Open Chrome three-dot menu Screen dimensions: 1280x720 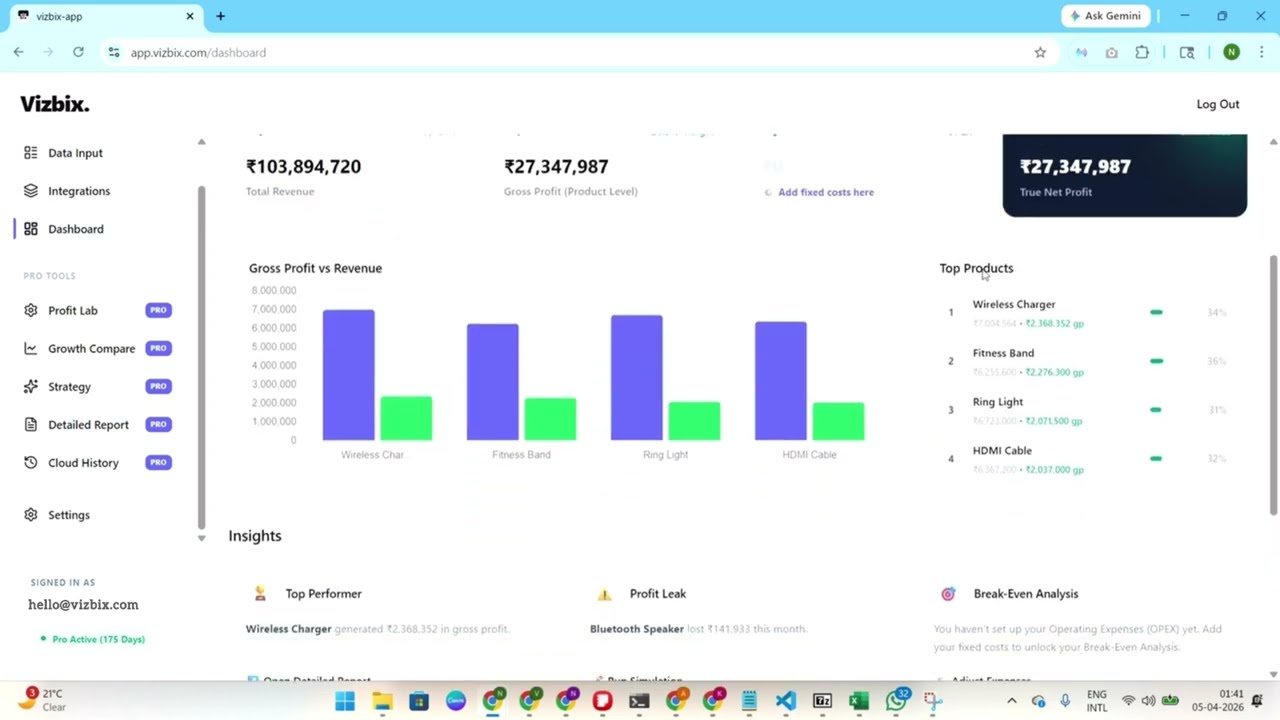(x=1262, y=53)
